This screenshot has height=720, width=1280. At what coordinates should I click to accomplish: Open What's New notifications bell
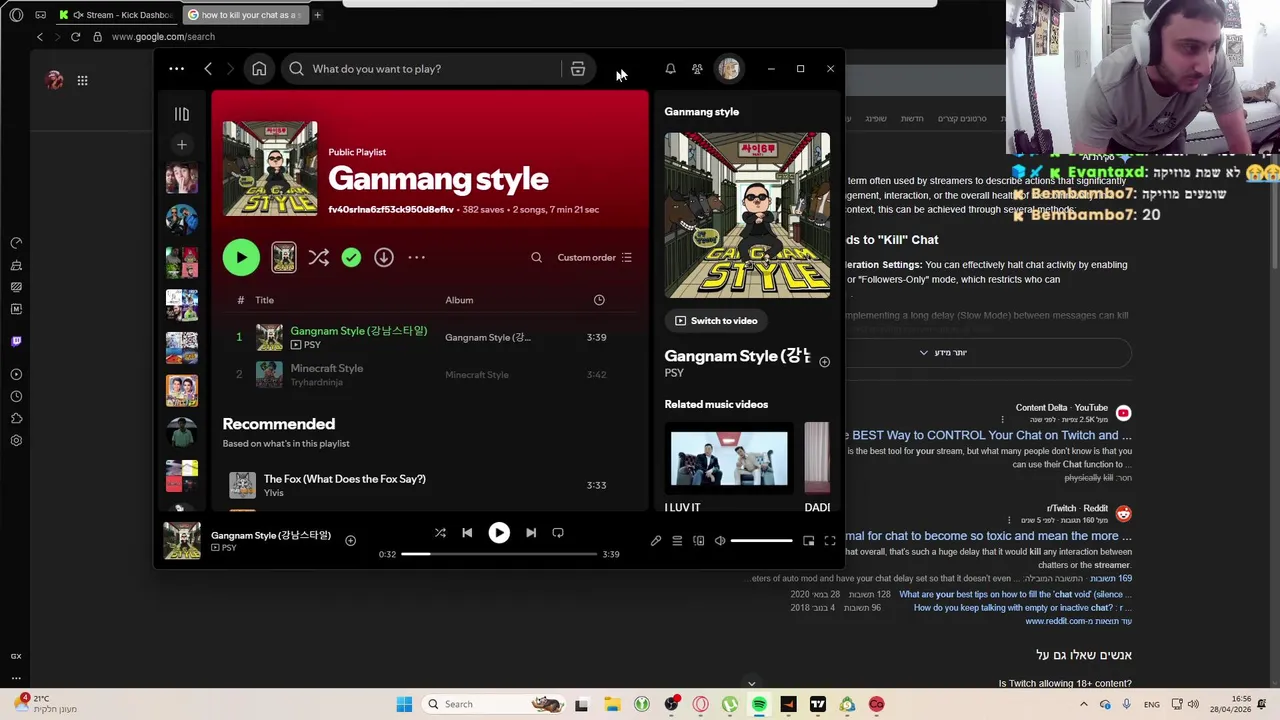click(670, 69)
